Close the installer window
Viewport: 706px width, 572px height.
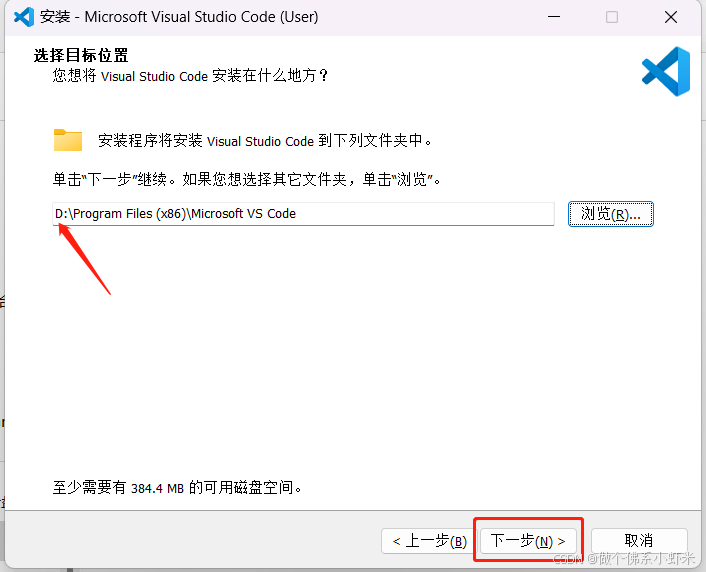click(671, 17)
